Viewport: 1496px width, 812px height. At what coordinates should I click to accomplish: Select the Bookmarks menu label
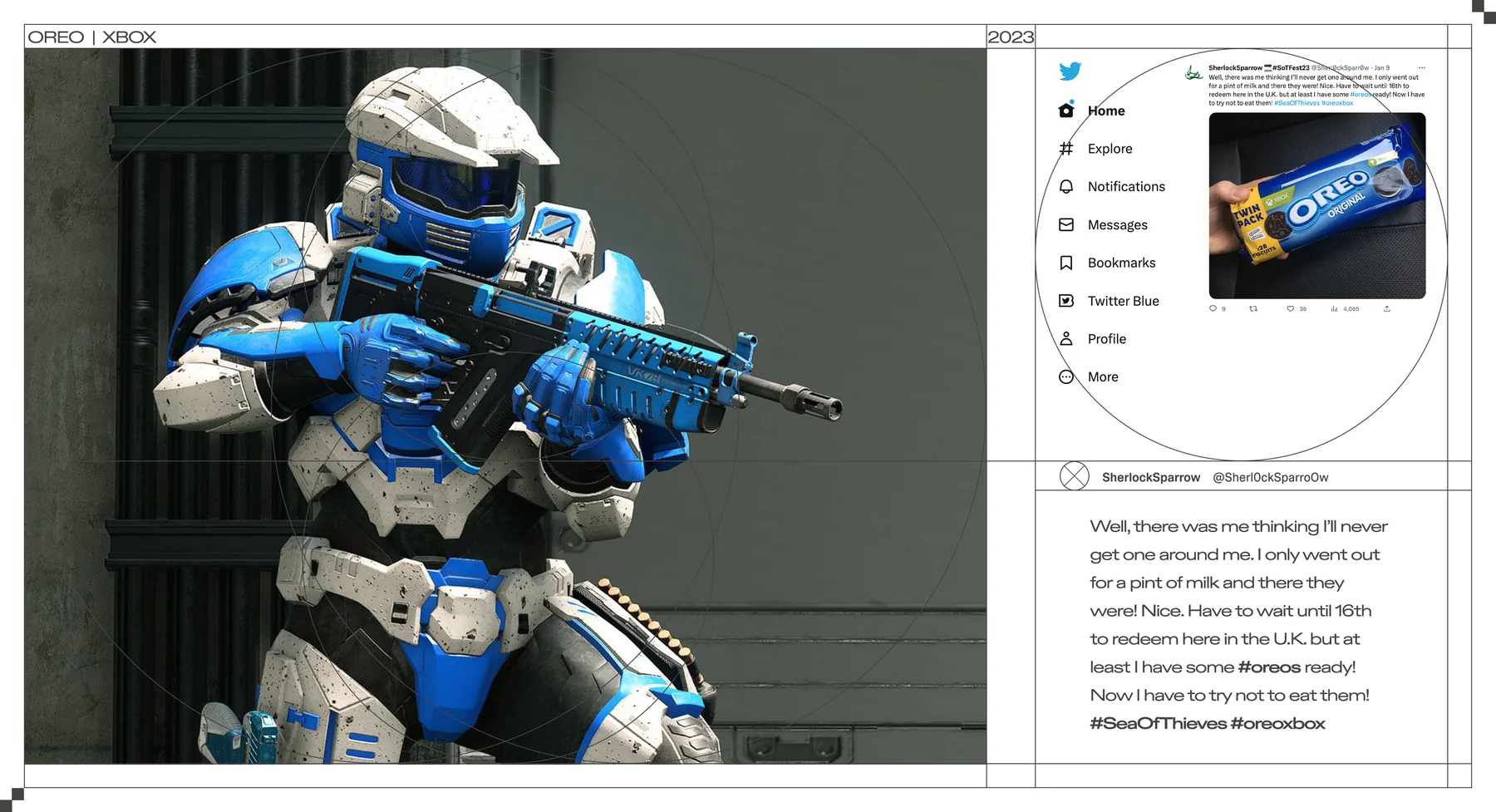(1121, 263)
